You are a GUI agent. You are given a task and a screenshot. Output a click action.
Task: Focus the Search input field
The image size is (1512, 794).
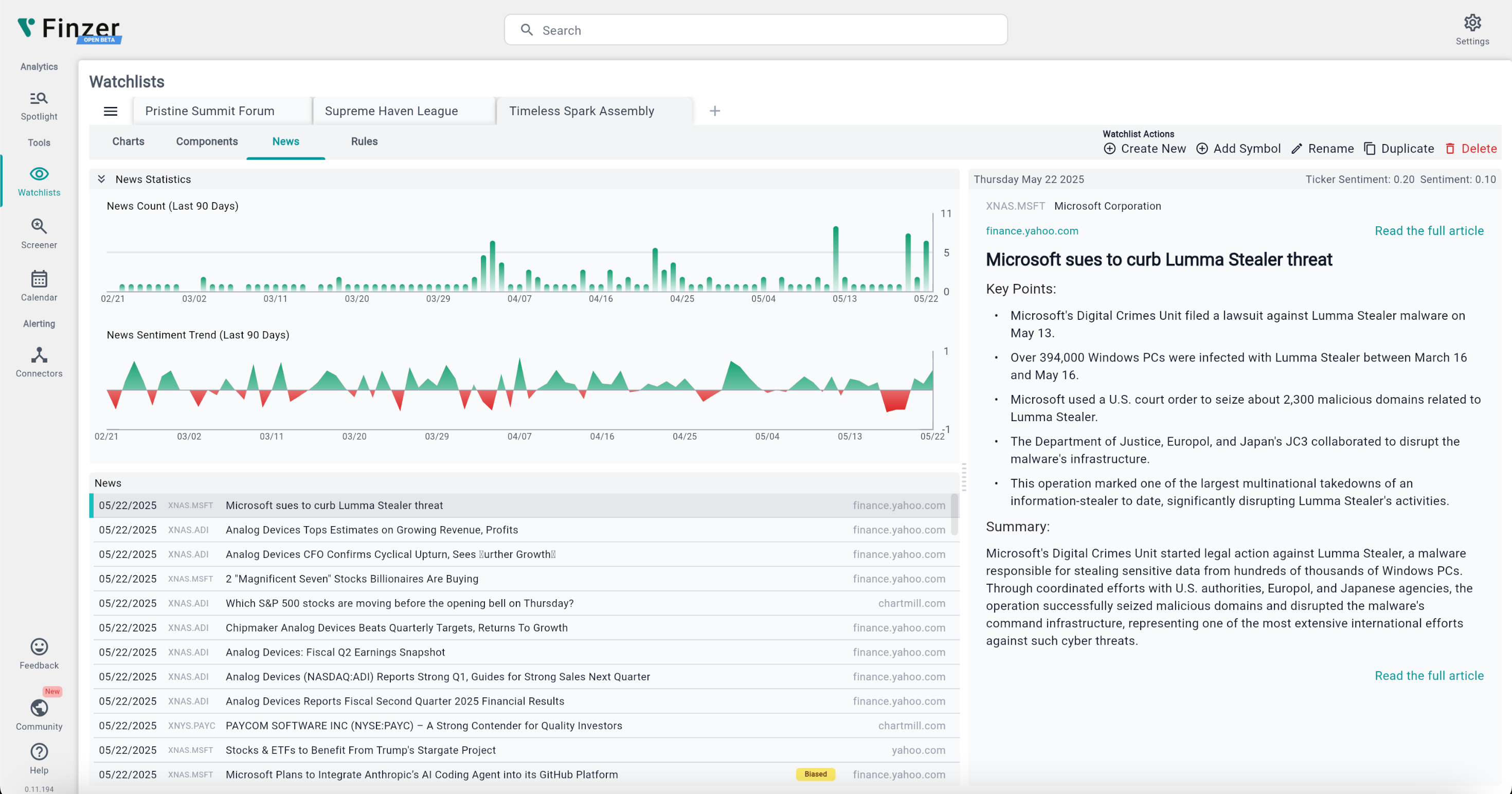coord(755,30)
